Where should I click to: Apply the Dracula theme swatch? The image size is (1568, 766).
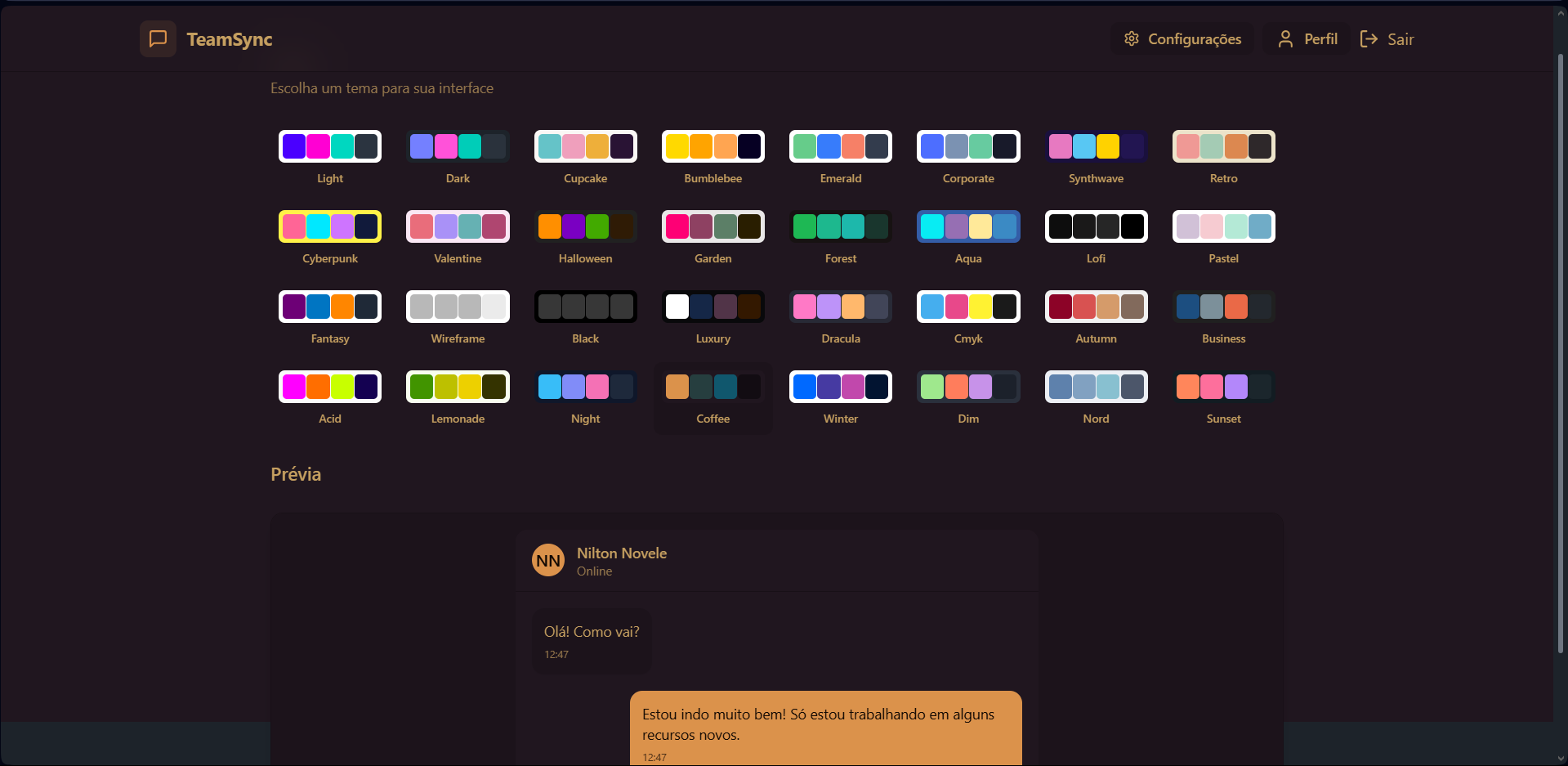coord(841,307)
